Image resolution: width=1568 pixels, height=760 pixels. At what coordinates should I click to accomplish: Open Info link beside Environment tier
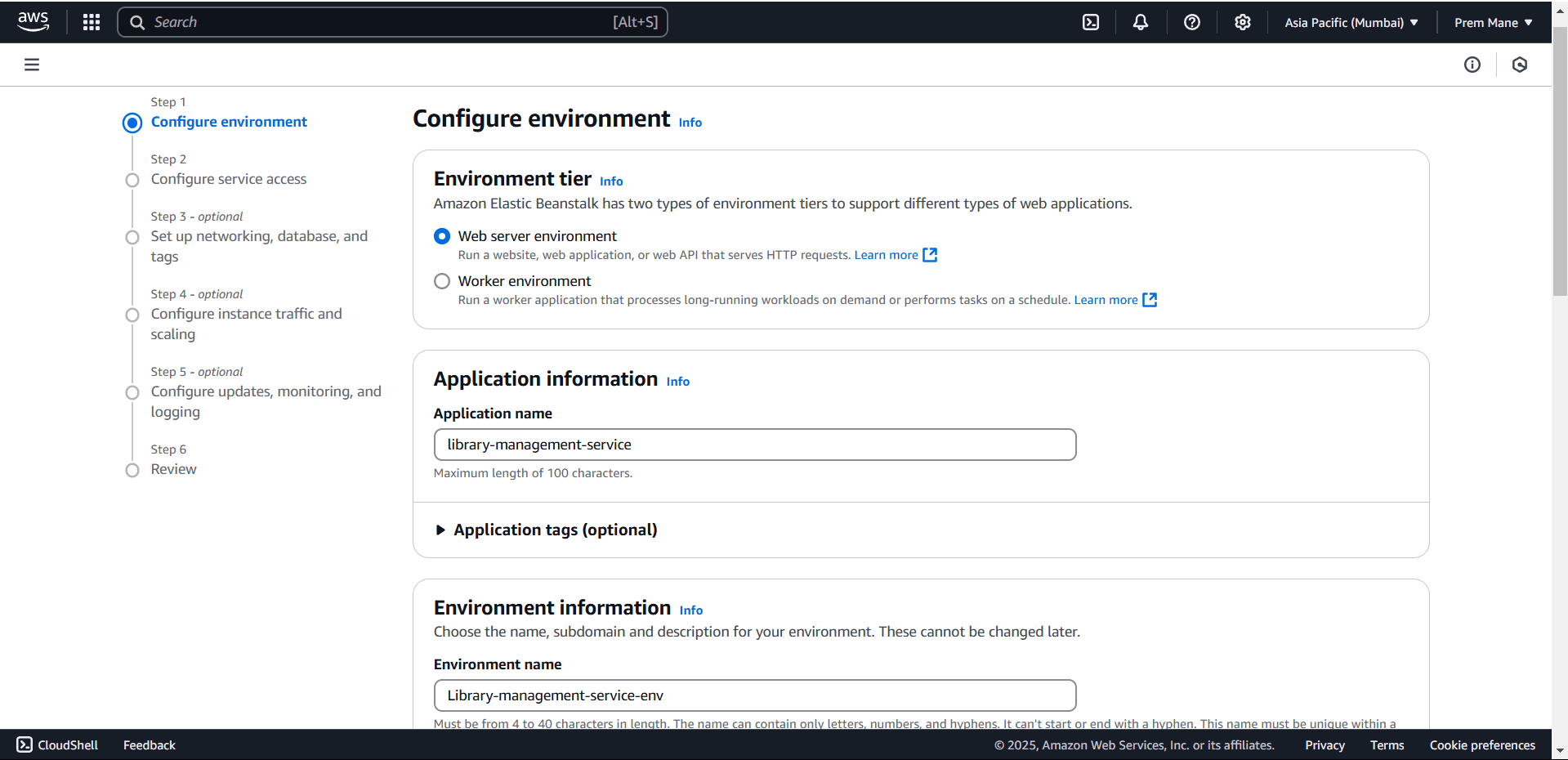pyautogui.click(x=611, y=181)
